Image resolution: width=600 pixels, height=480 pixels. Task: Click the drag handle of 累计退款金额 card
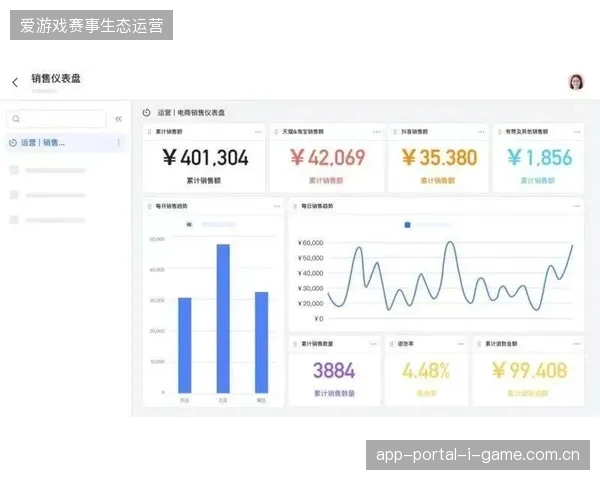[x=479, y=344]
